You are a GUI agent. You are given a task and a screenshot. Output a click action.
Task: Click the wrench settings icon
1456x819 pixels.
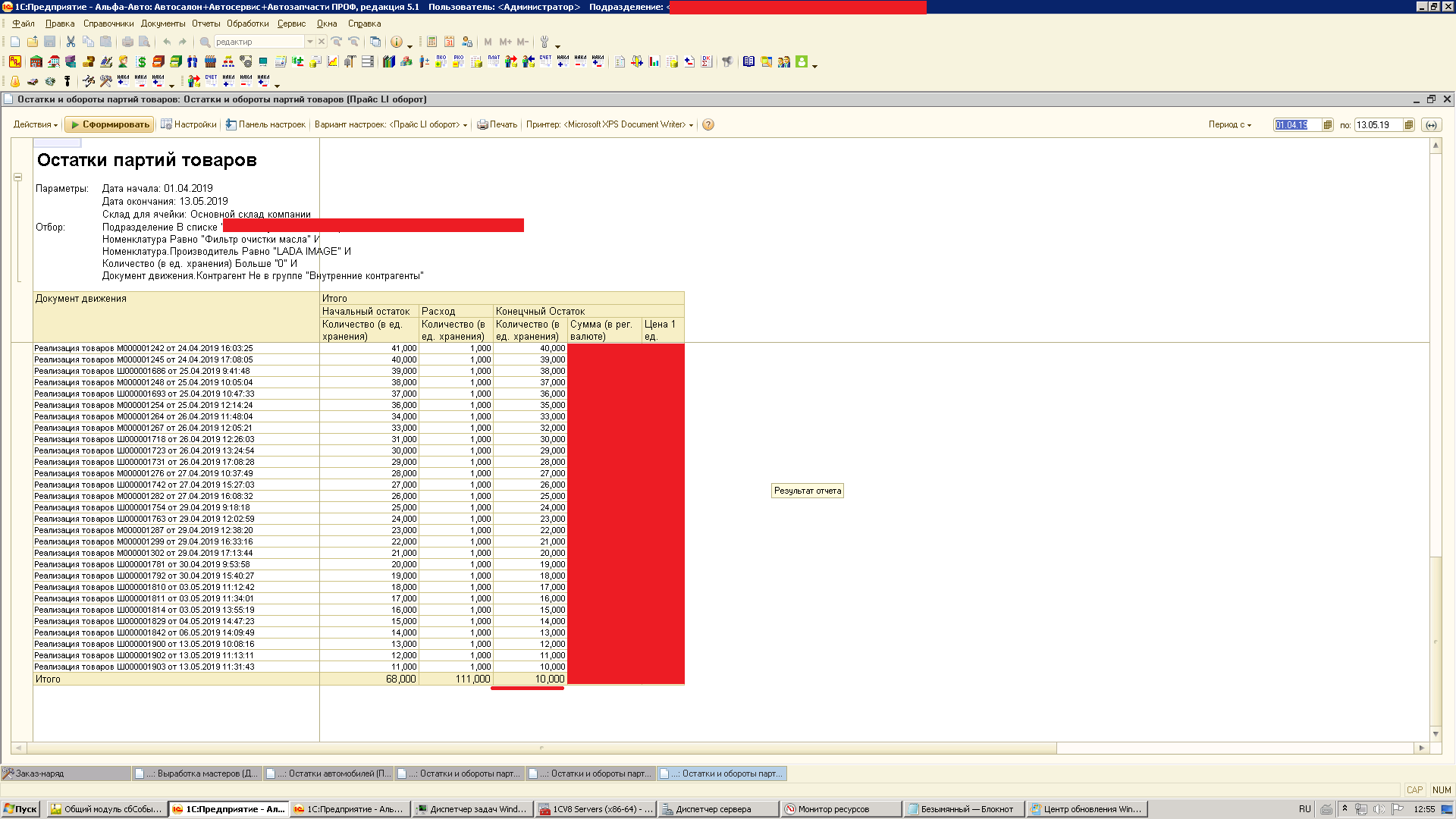[x=544, y=42]
